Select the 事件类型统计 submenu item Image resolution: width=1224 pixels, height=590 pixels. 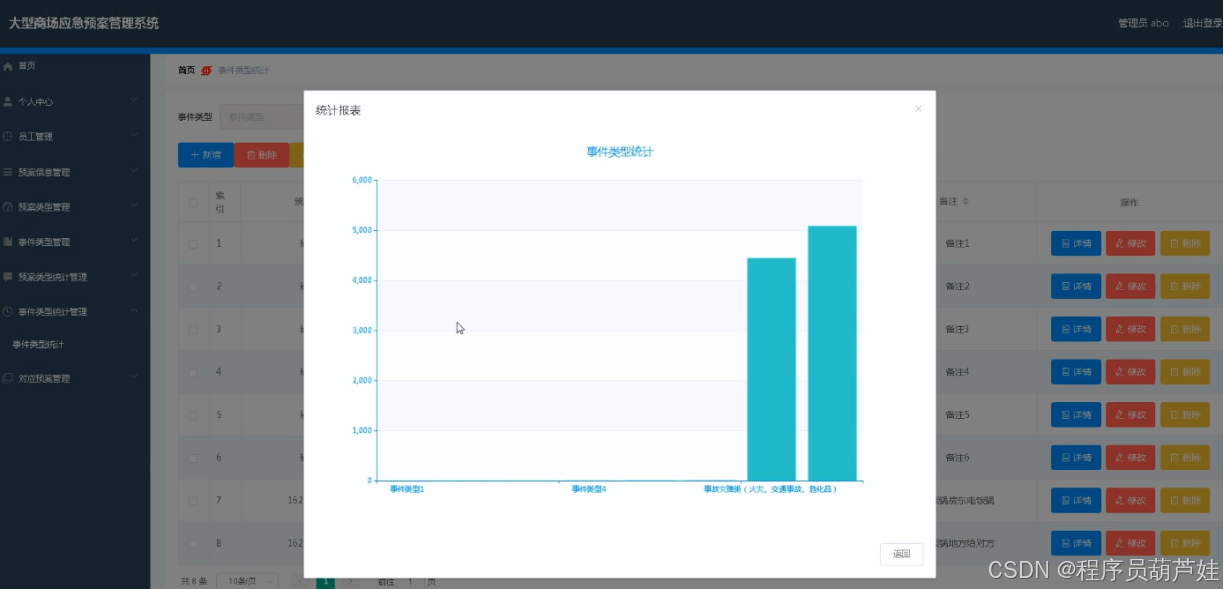(x=38, y=345)
